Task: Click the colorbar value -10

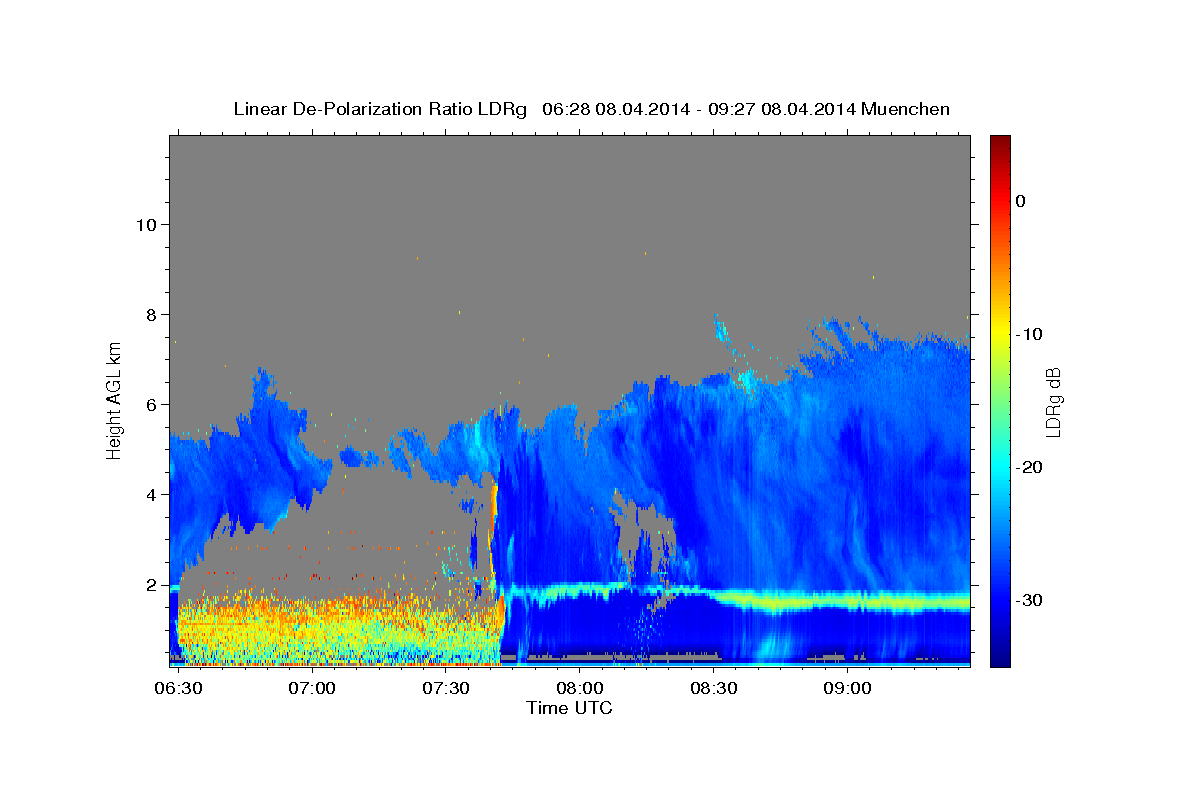Action: click(x=1028, y=334)
